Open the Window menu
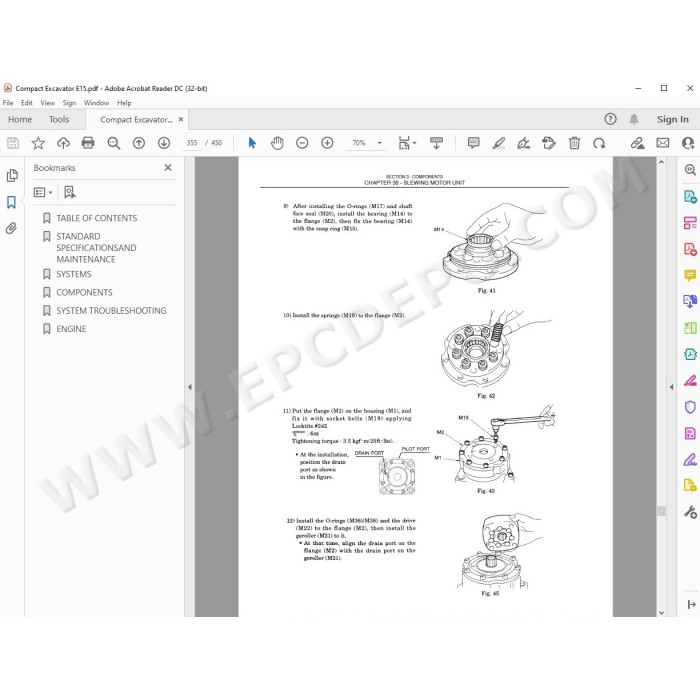The image size is (700, 700). pyautogui.click(x=96, y=103)
